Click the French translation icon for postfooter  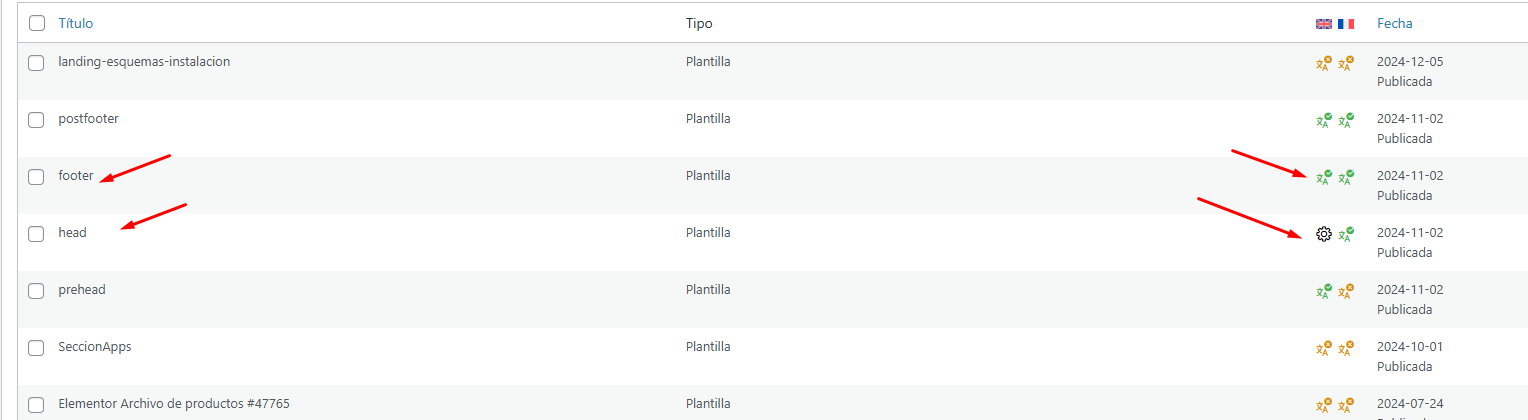click(x=1346, y=120)
